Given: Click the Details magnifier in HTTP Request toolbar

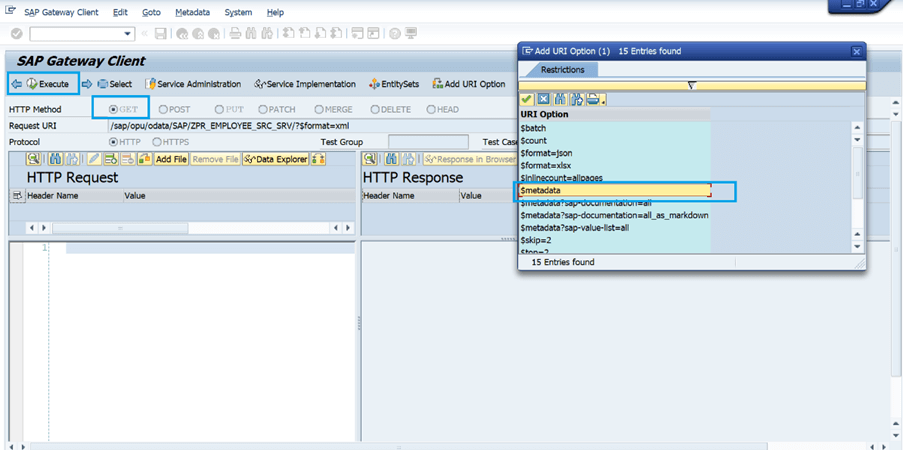Looking at the screenshot, I should coord(33,158).
